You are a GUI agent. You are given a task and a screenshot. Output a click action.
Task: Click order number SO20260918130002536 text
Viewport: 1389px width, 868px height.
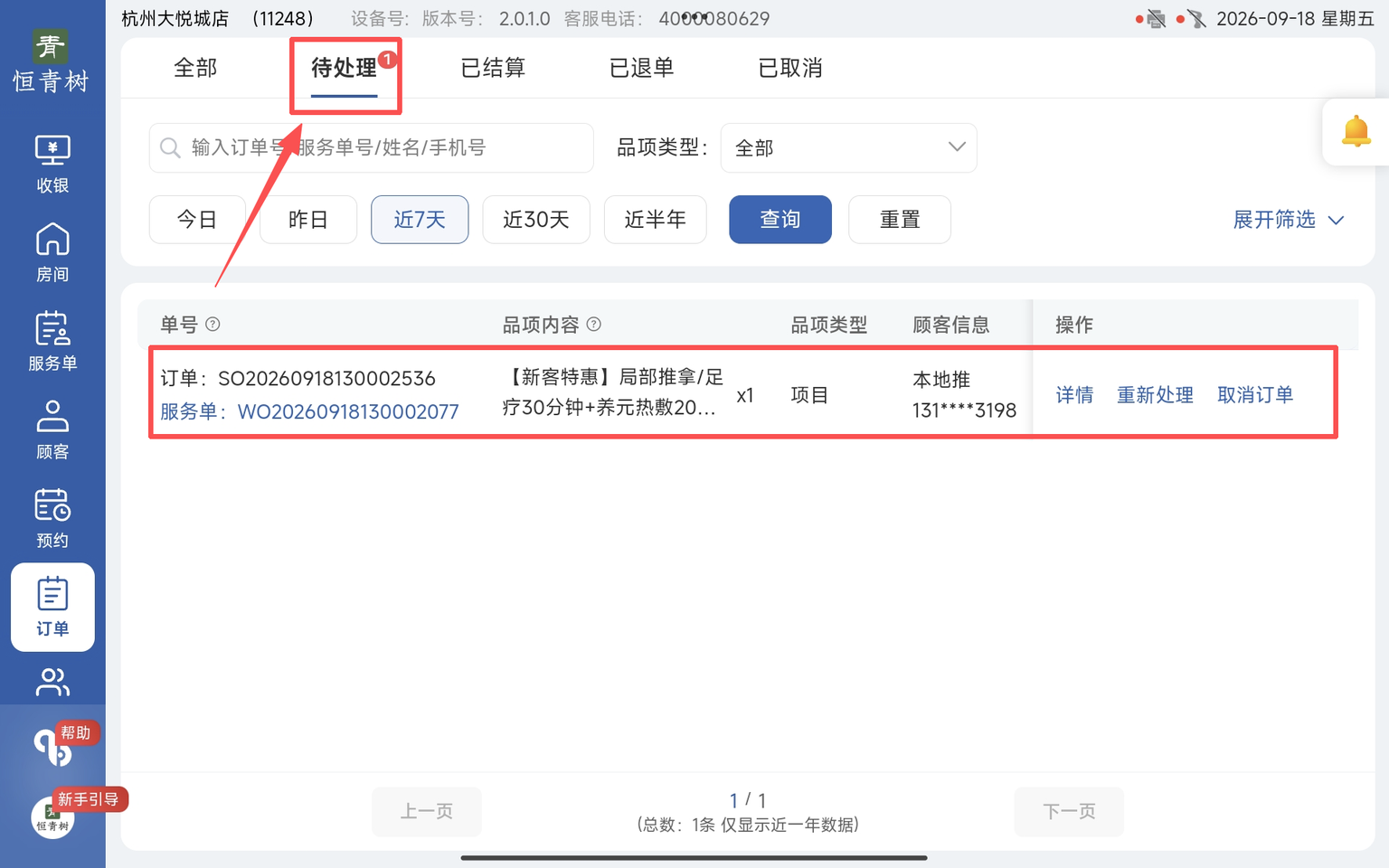pyautogui.click(x=326, y=378)
